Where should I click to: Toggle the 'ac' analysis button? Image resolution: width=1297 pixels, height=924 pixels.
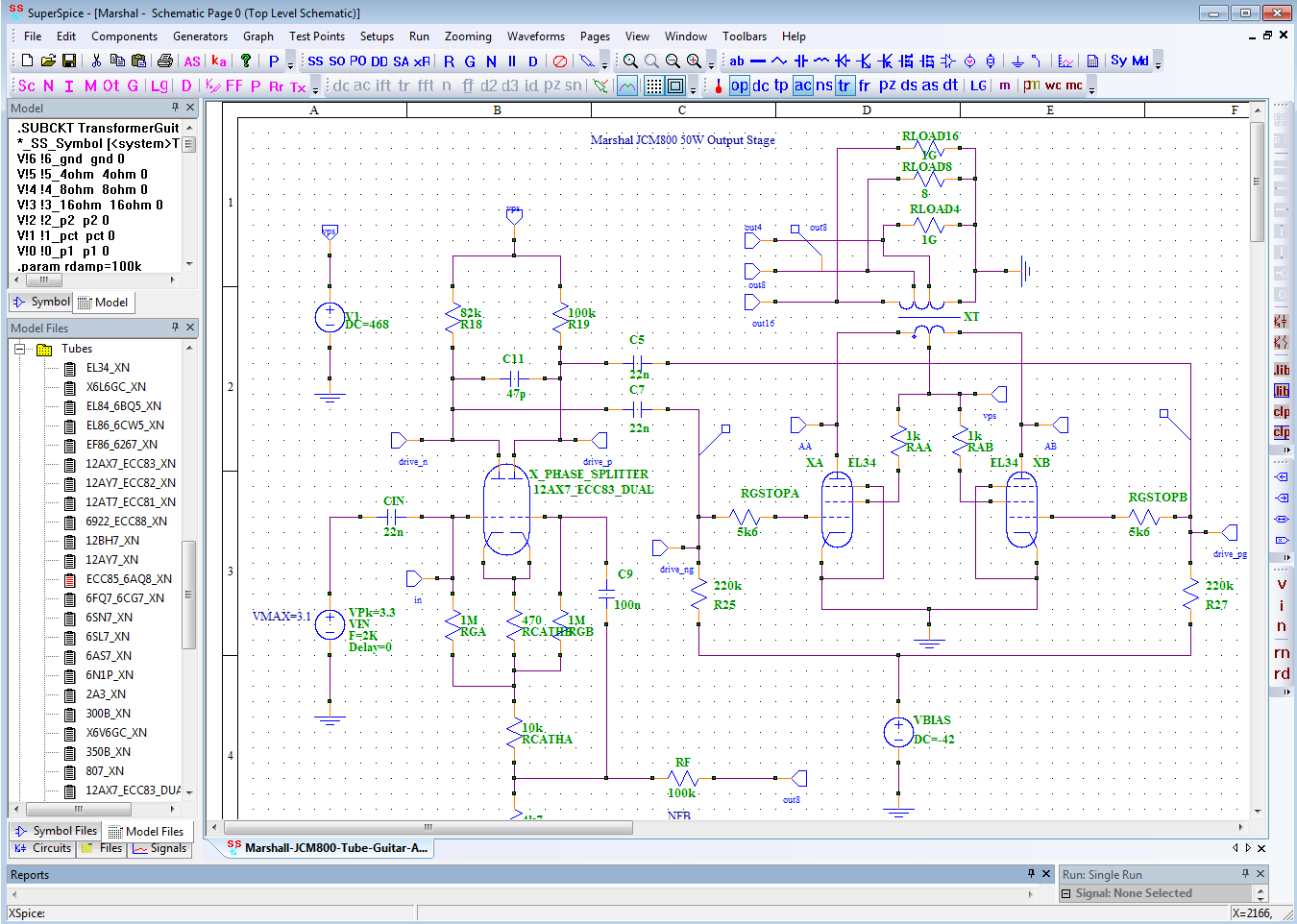point(802,85)
